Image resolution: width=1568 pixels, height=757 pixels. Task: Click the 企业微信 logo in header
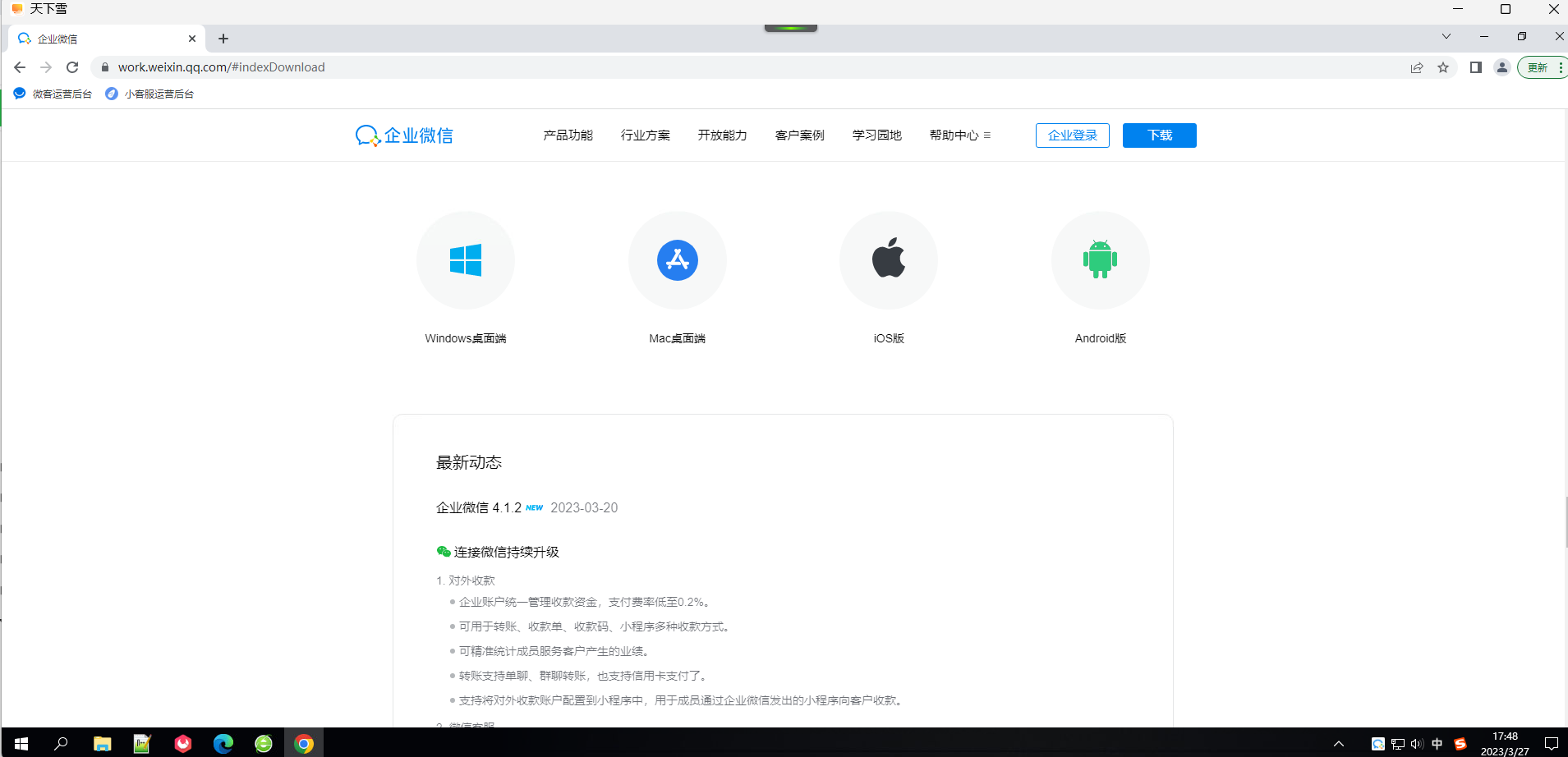404,135
